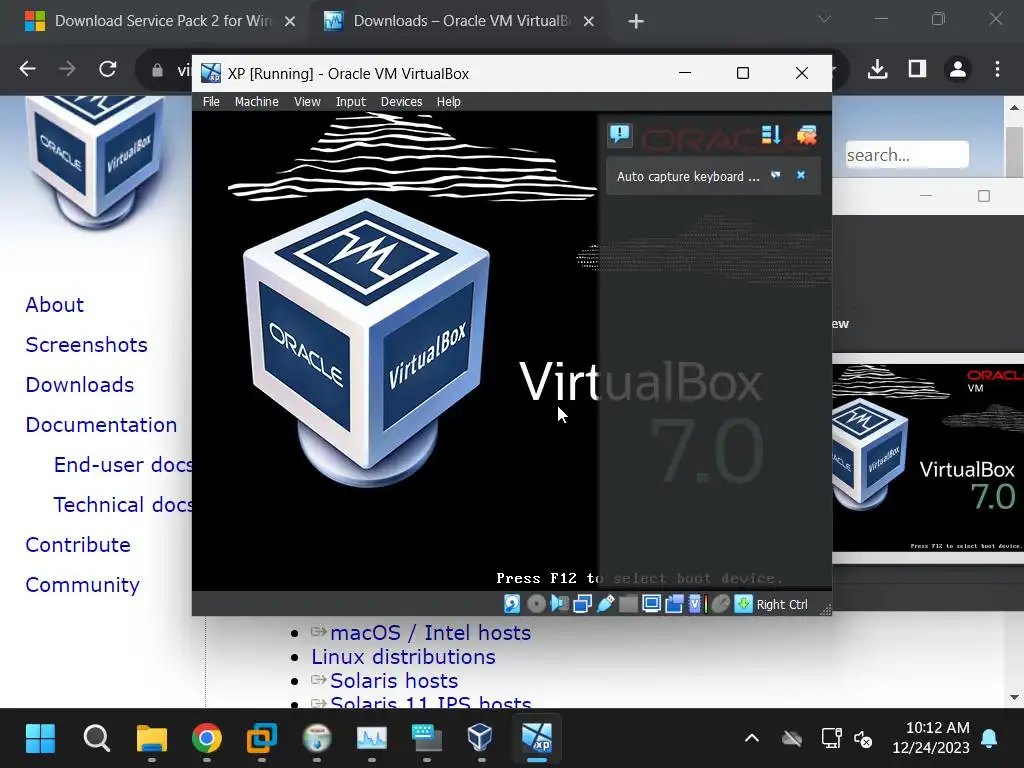The height and width of the screenshot is (768, 1024).
Task: Click the display status icon
Action: (651, 604)
